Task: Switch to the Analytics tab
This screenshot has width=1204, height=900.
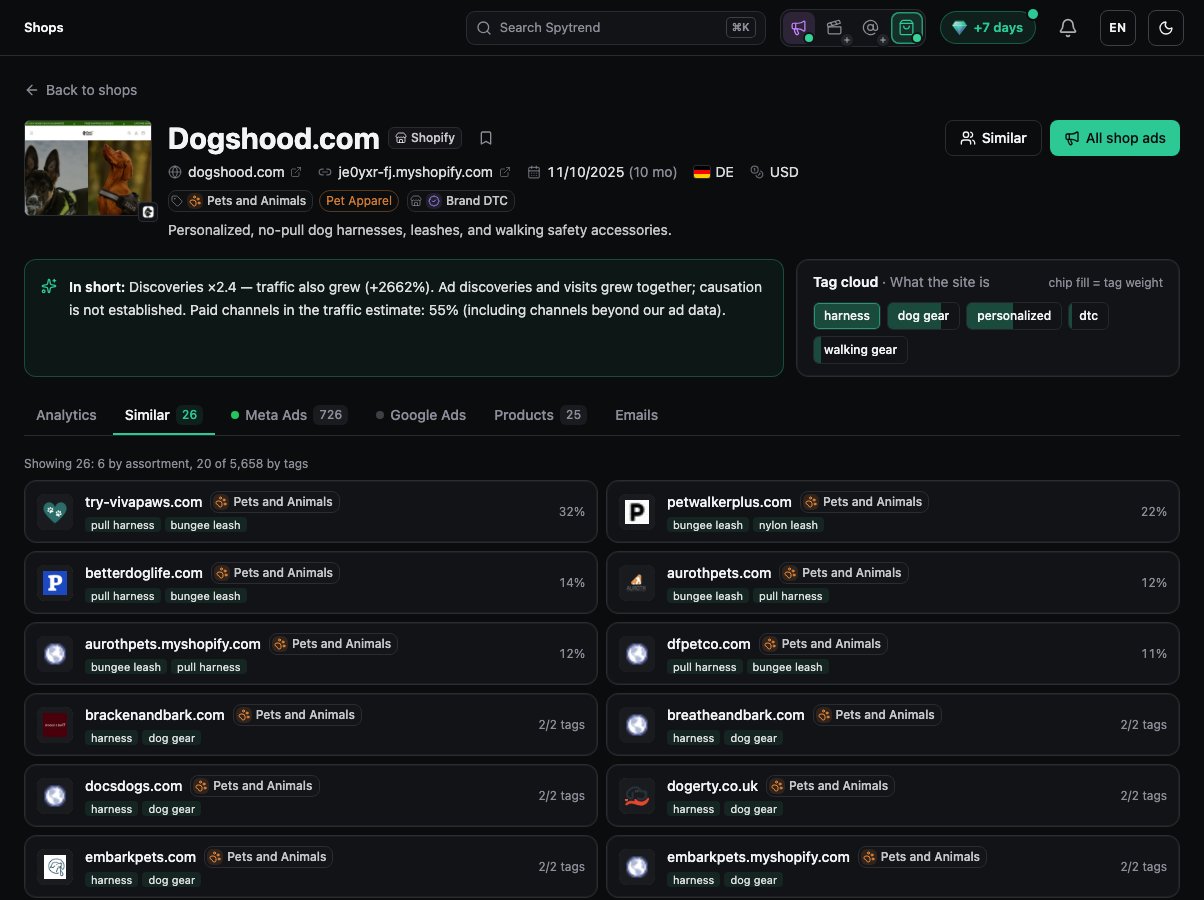Action: click(66, 415)
